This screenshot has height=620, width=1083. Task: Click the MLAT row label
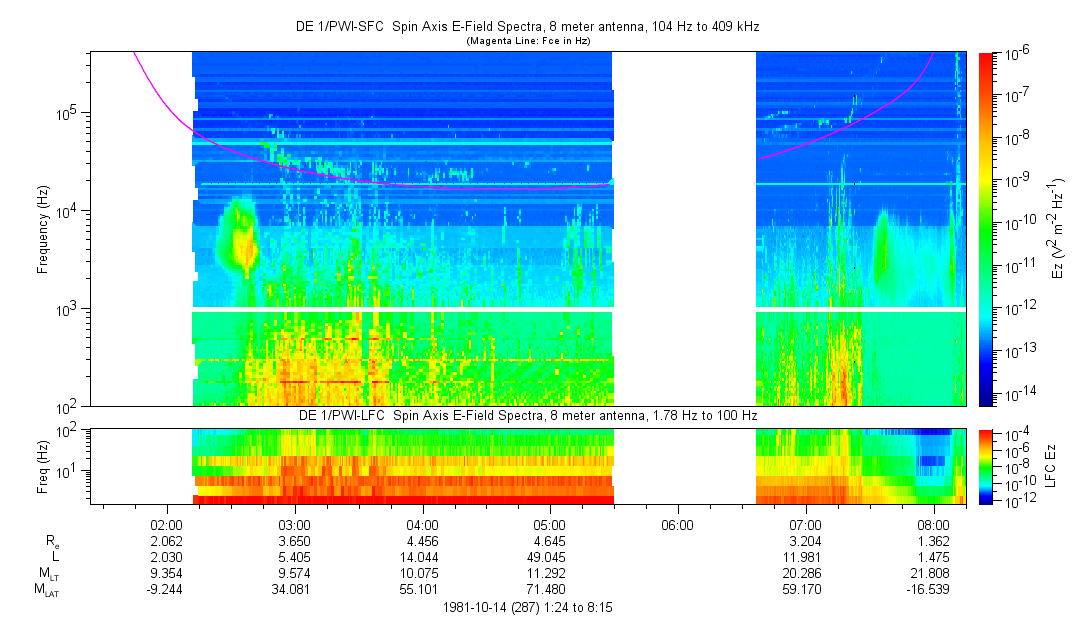coord(46,591)
